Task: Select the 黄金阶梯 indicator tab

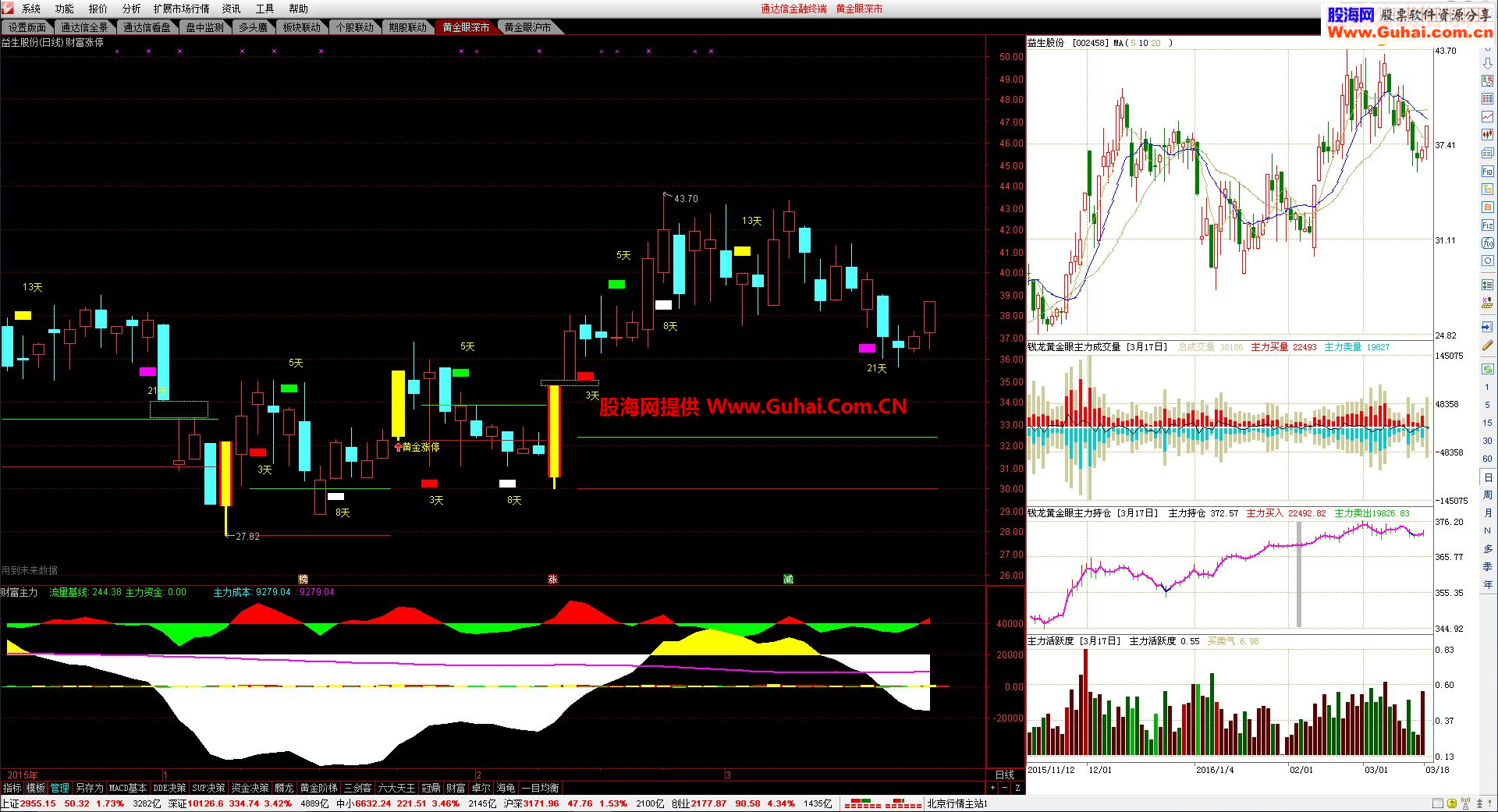Action: (319, 789)
